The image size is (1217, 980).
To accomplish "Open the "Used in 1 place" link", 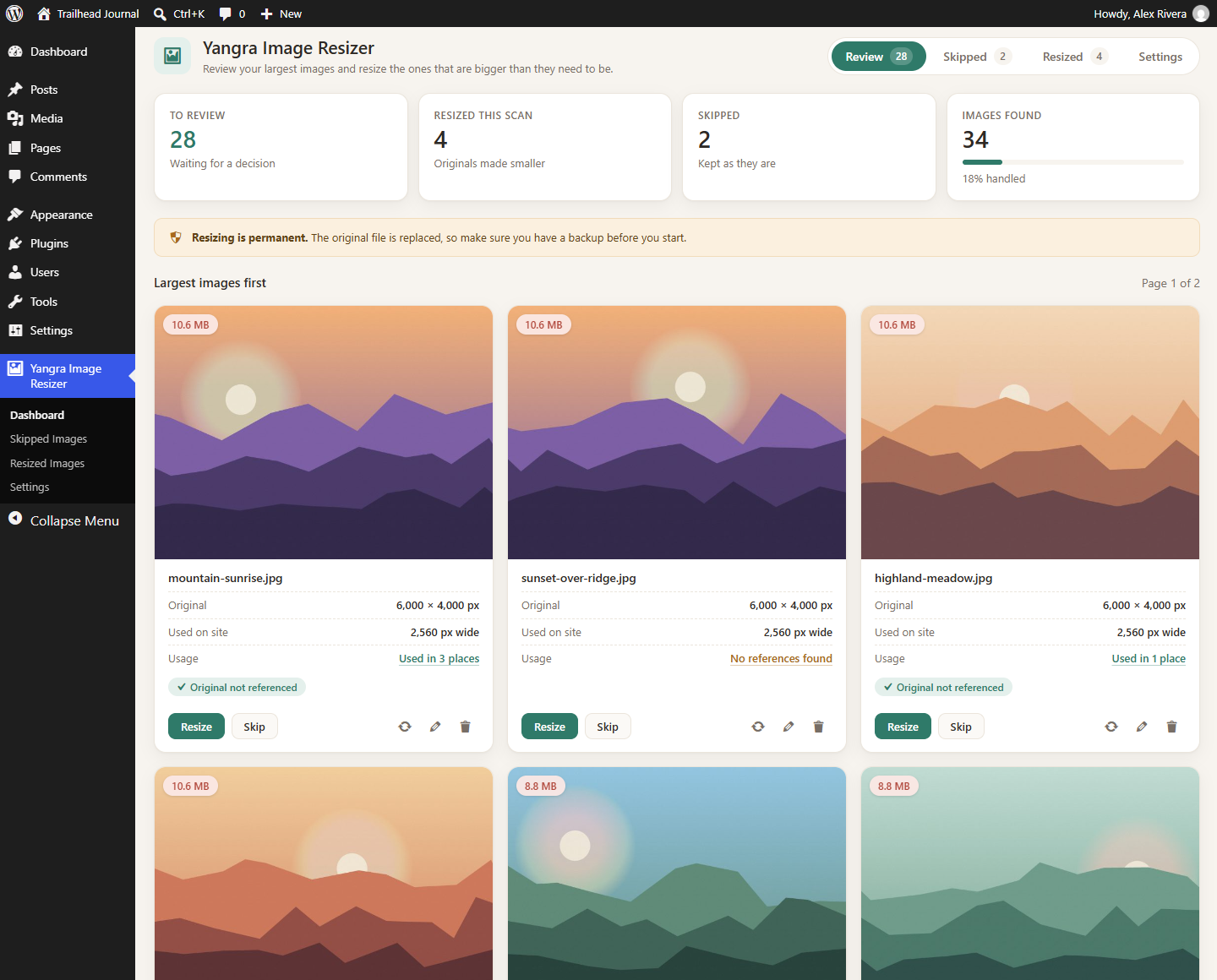I will click(1149, 659).
